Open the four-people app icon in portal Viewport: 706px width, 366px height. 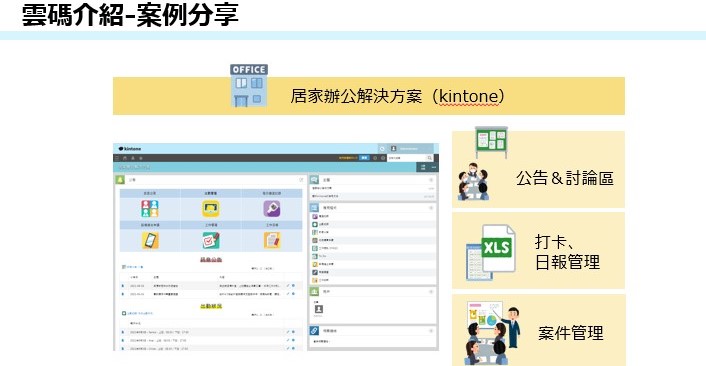pos(149,208)
